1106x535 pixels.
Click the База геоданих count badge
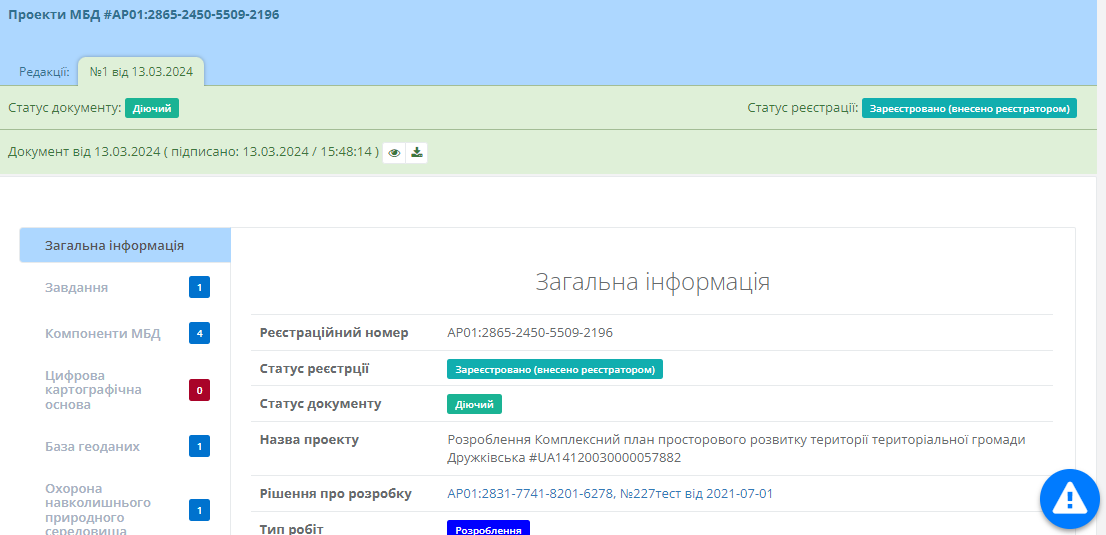199,446
